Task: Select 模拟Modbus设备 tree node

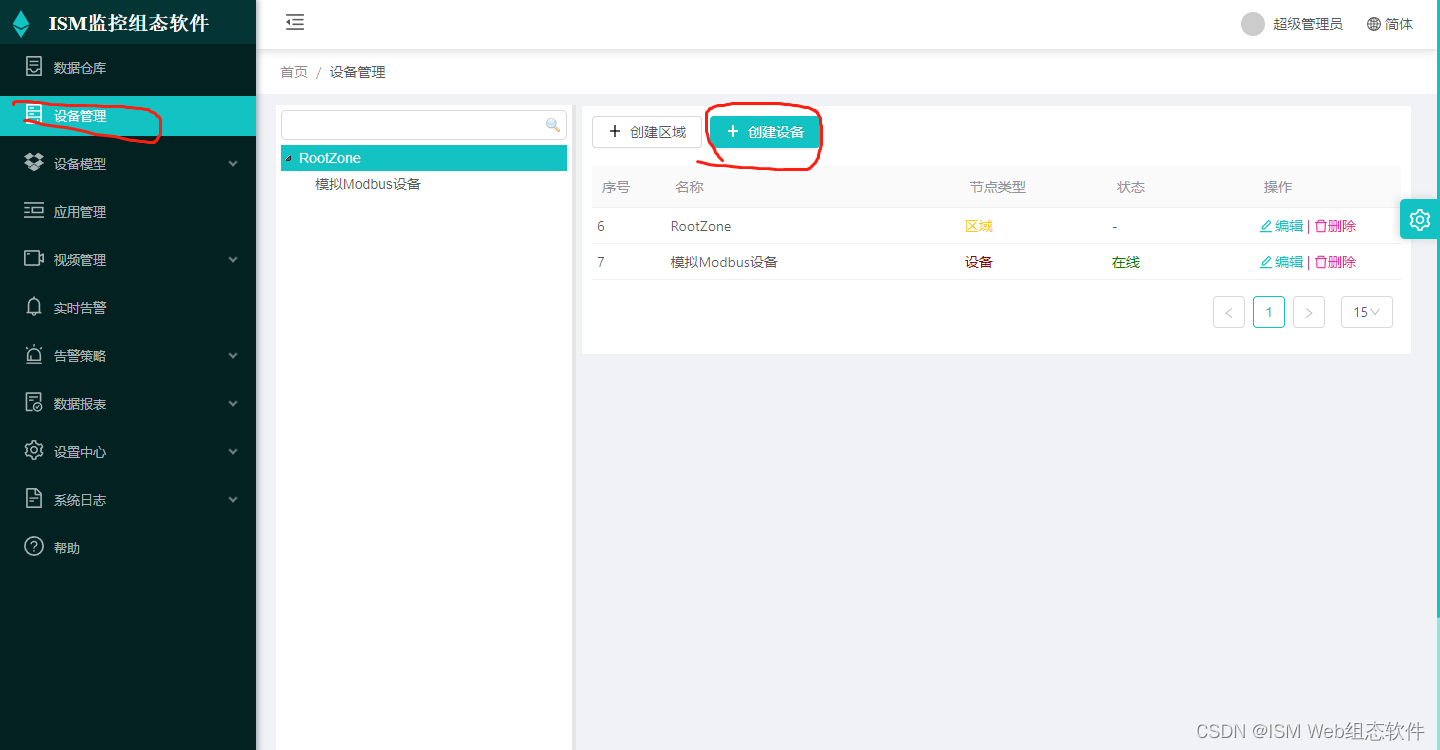Action: point(368,184)
